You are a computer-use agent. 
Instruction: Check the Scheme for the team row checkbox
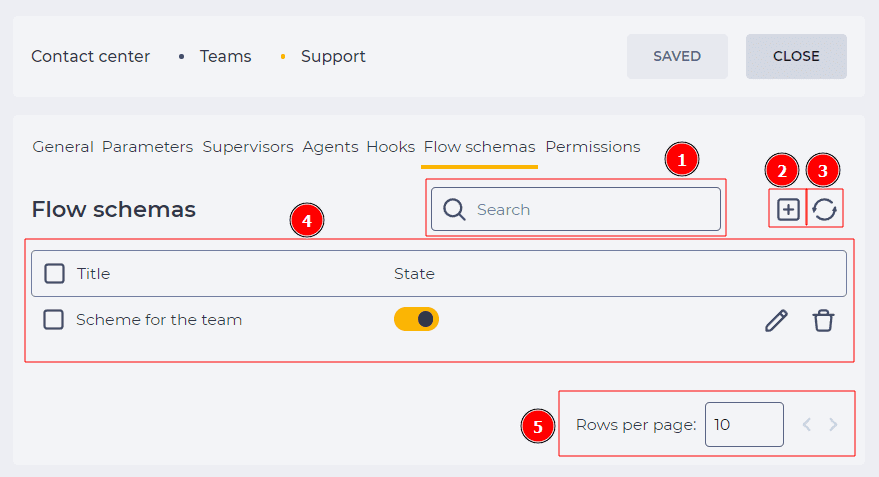(x=53, y=319)
